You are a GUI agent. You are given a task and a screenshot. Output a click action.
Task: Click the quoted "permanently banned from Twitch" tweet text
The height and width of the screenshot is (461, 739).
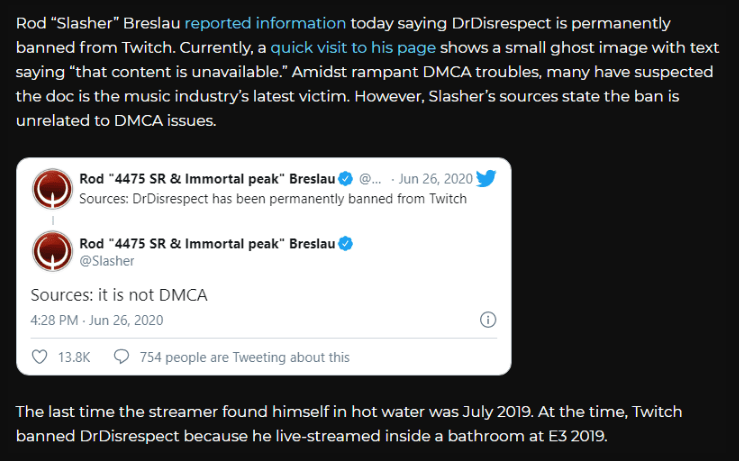pyautogui.click(x=273, y=199)
